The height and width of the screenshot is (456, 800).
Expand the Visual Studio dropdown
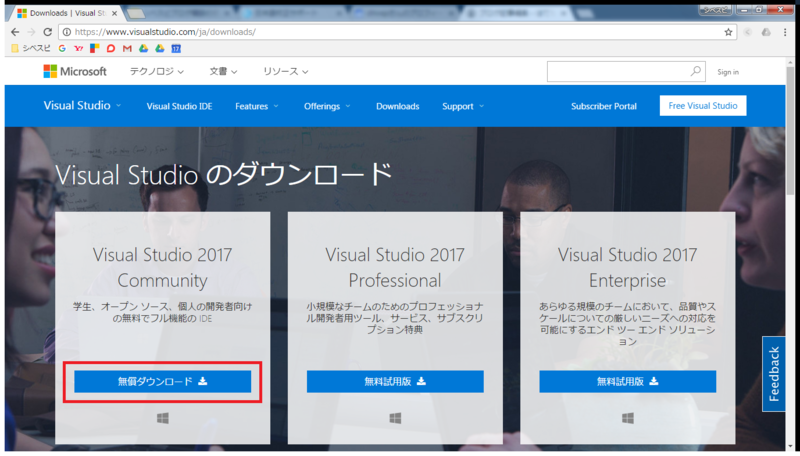[82, 106]
